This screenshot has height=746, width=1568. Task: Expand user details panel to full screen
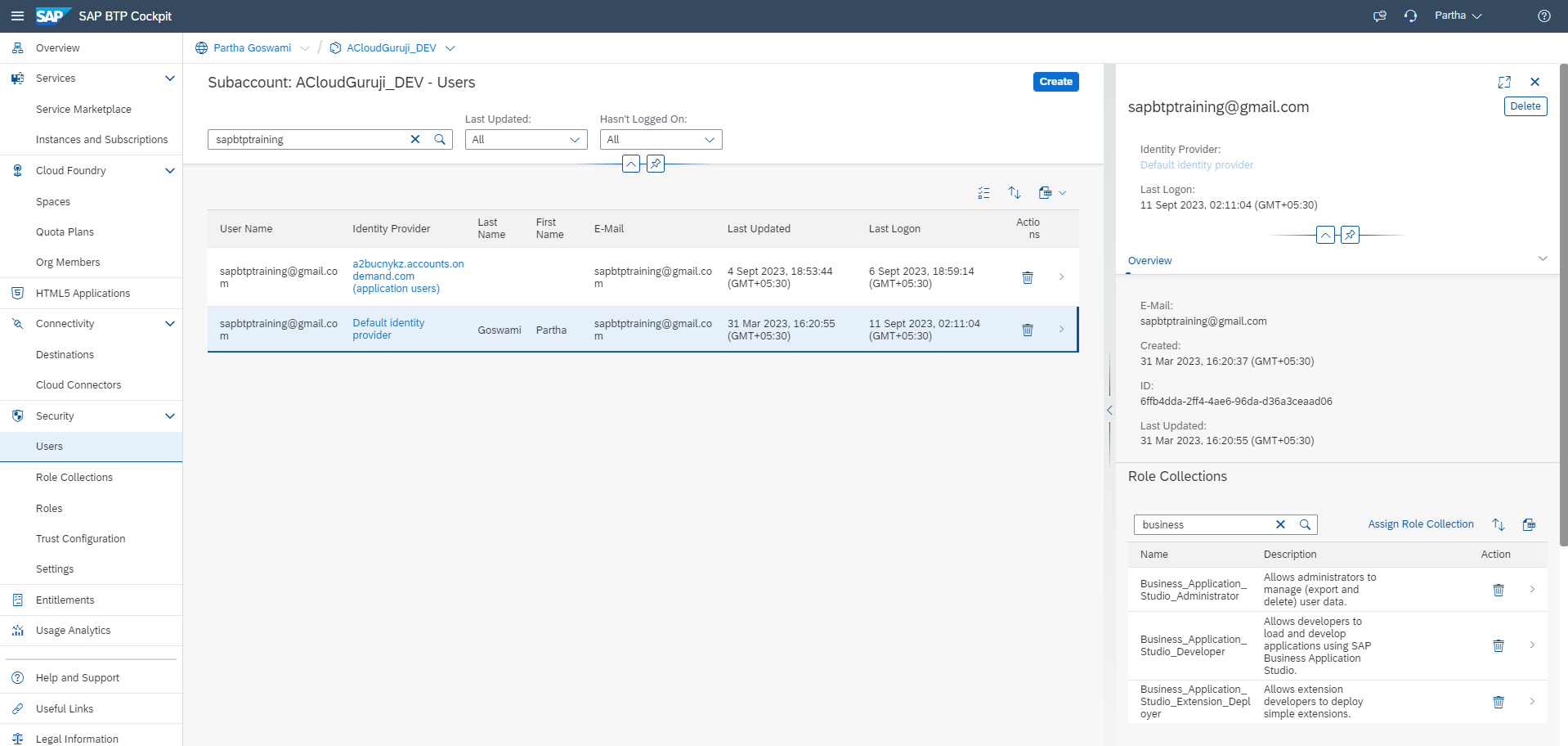[1504, 82]
